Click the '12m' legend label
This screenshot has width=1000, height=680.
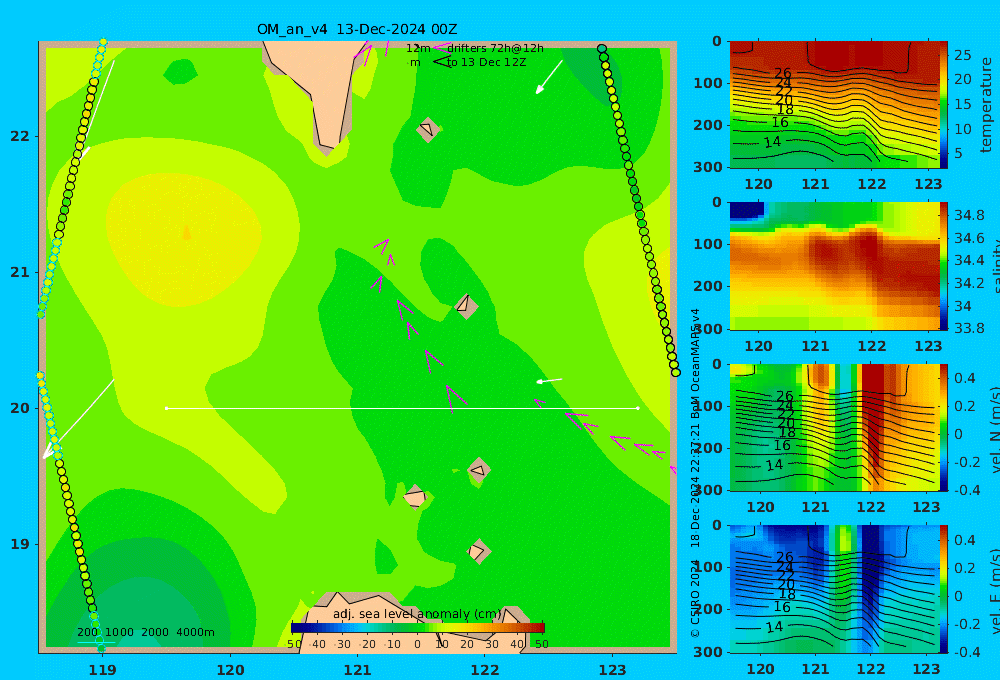(x=418, y=48)
